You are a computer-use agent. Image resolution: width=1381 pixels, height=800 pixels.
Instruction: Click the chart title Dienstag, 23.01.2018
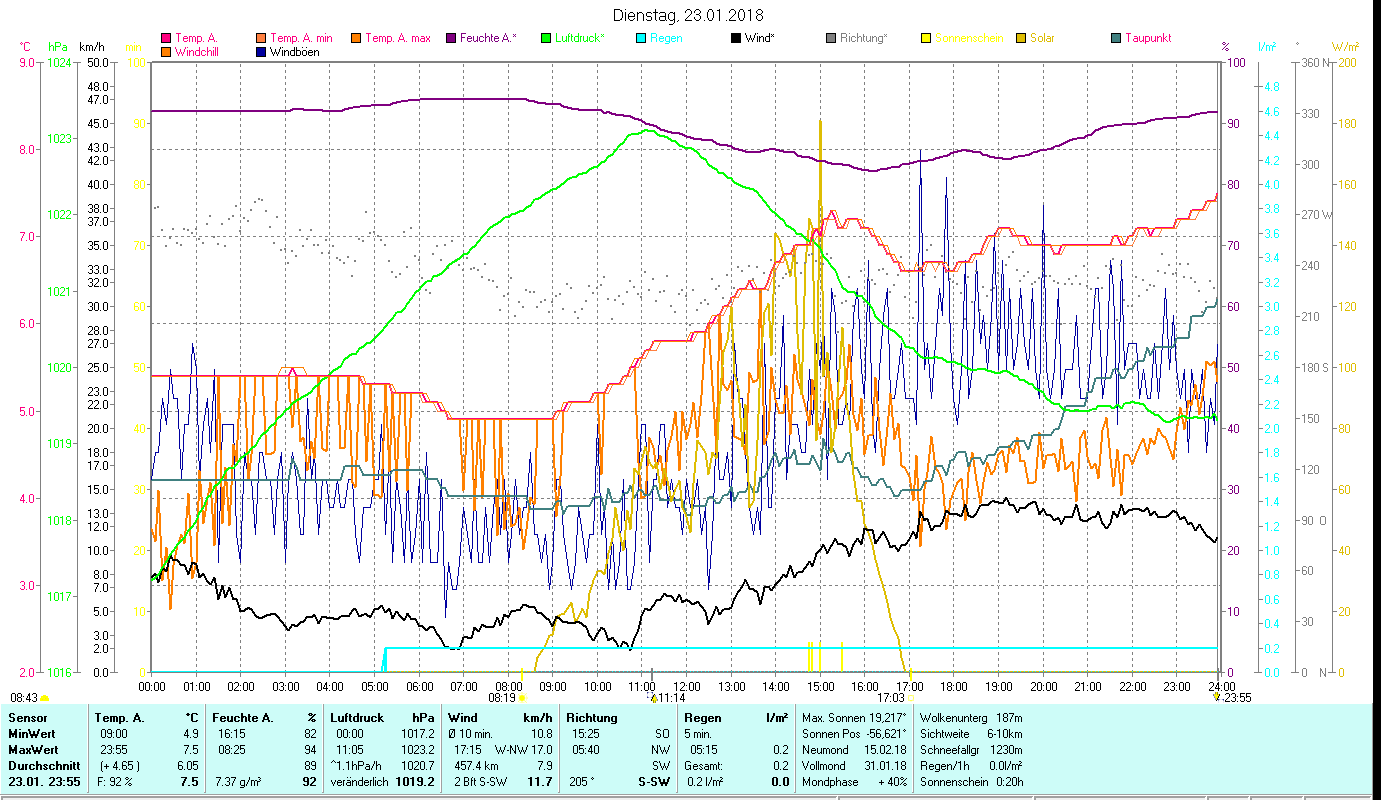click(687, 15)
